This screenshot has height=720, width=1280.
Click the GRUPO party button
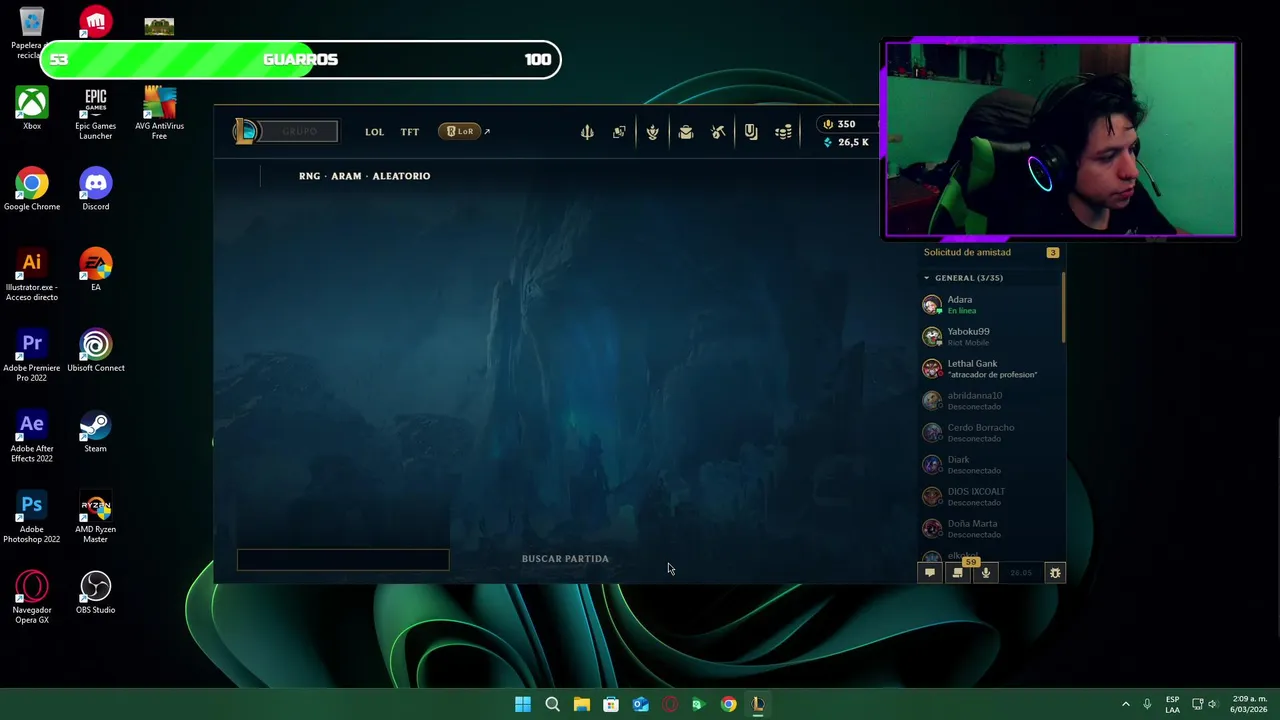(x=299, y=131)
